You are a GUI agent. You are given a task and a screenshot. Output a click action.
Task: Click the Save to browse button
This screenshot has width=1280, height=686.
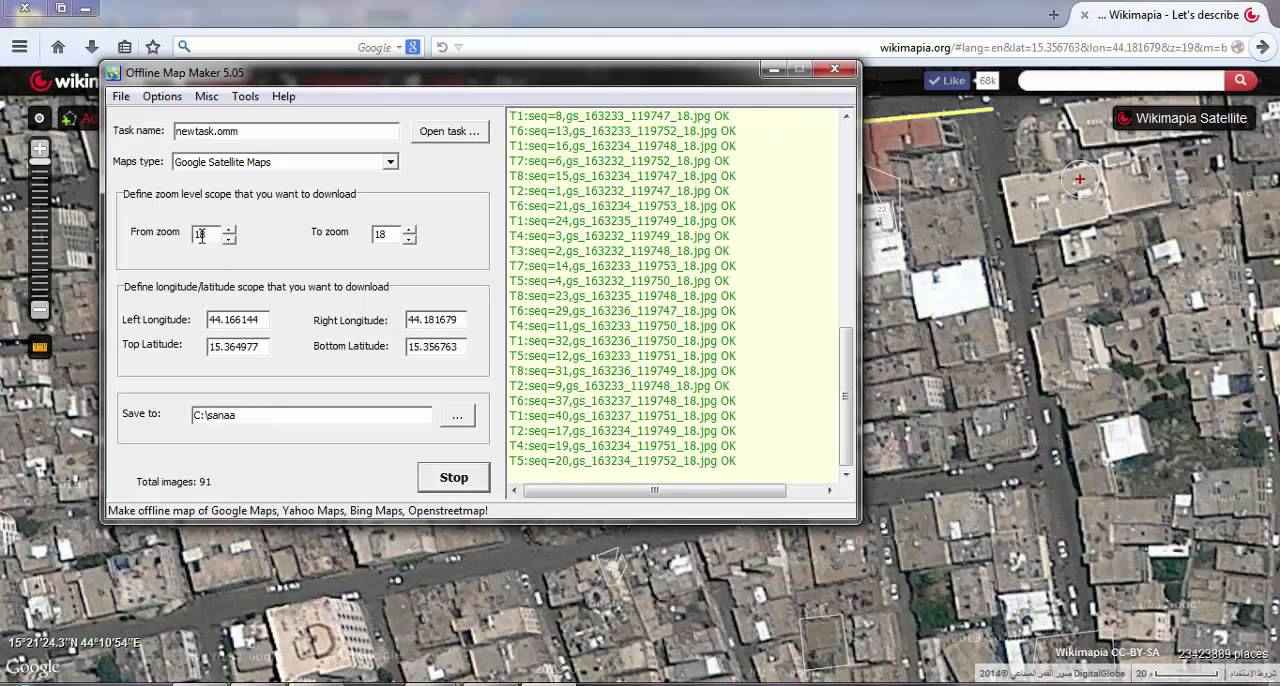(x=457, y=416)
